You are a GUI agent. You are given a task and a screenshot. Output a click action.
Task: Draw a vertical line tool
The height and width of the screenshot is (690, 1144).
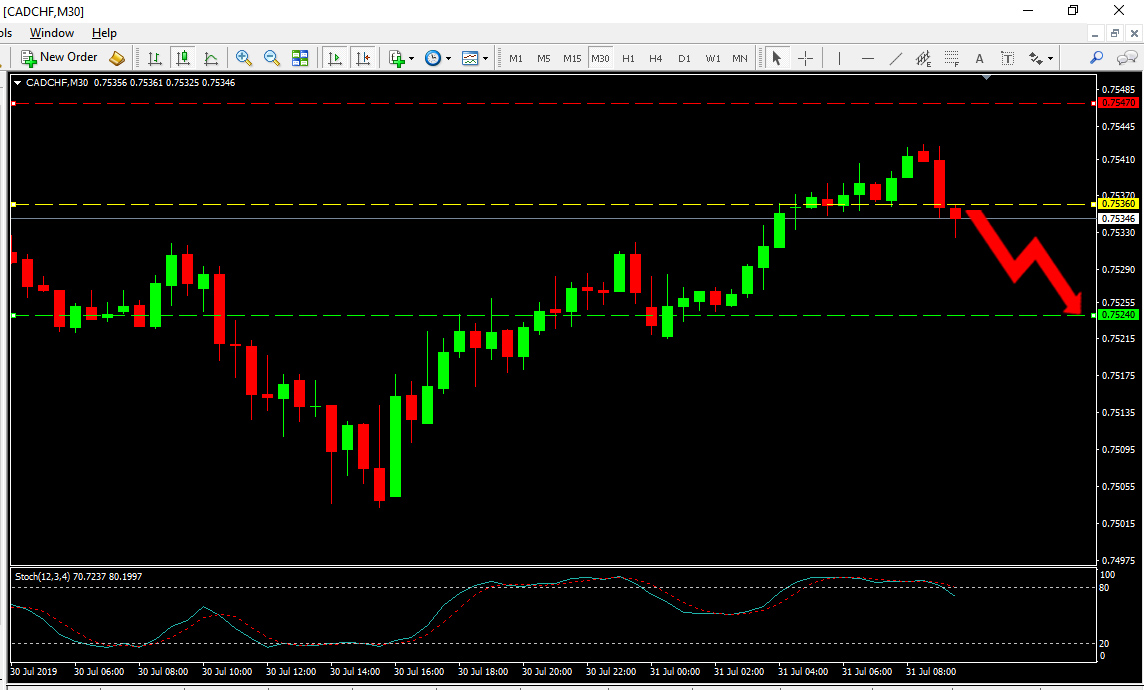click(x=839, y=58)
